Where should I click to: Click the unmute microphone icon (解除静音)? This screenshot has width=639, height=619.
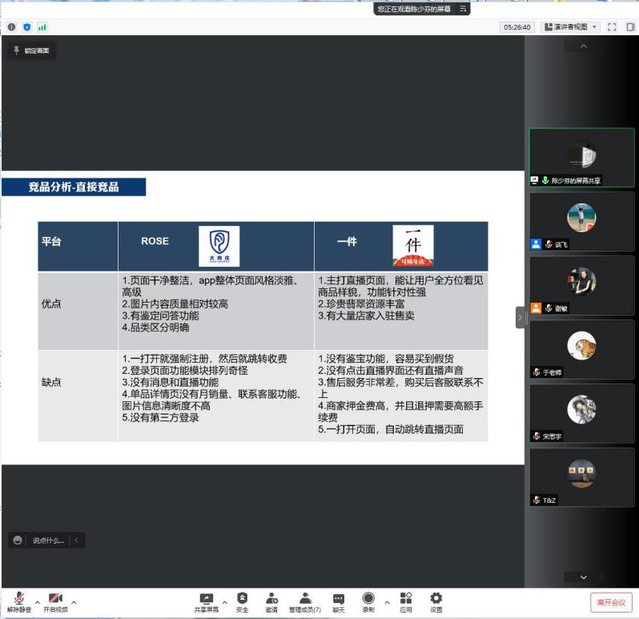click(x=19, y=599)
